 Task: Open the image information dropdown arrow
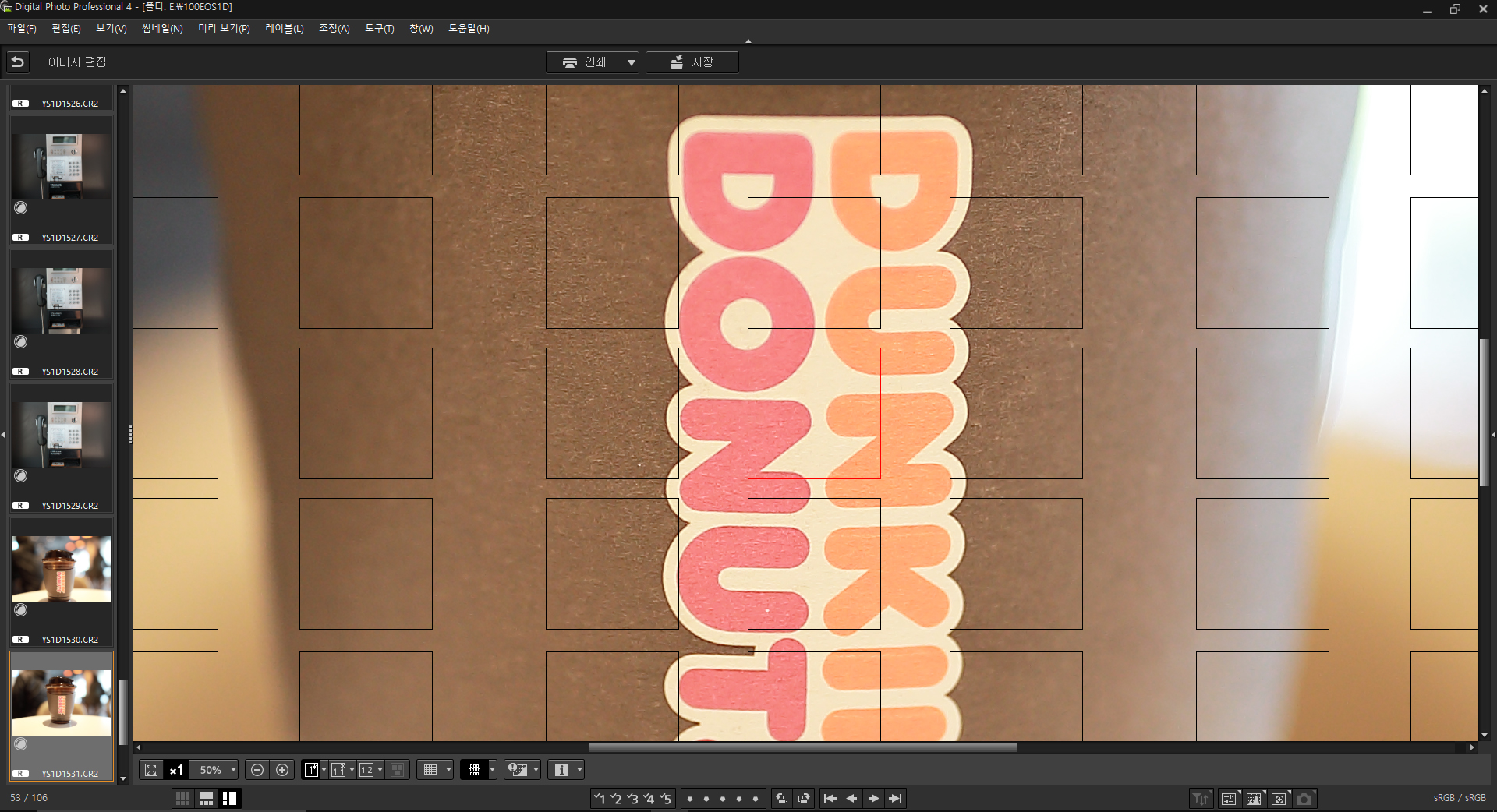click(579, 770)
